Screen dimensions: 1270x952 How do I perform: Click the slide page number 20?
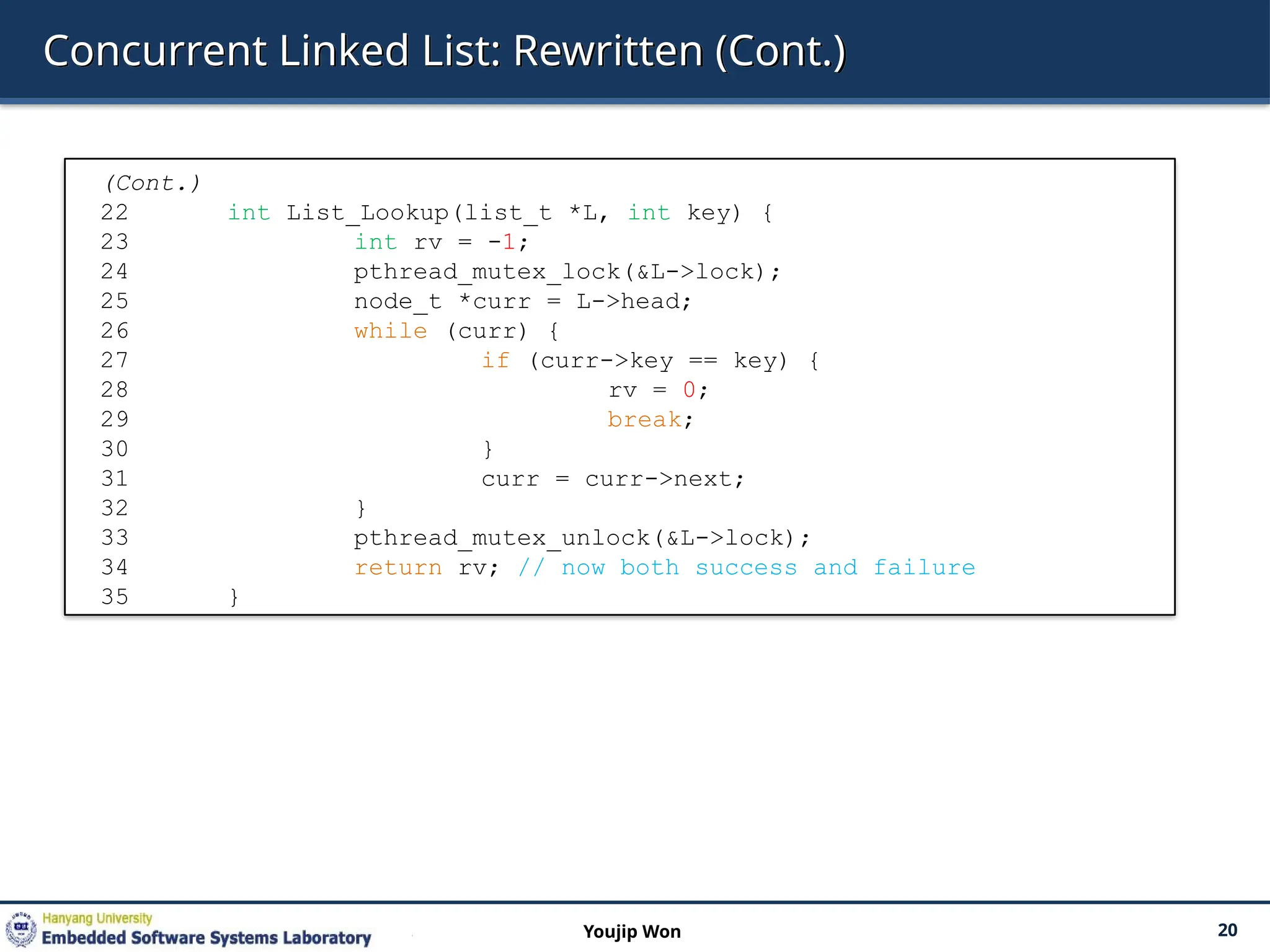coord(1227,930)
